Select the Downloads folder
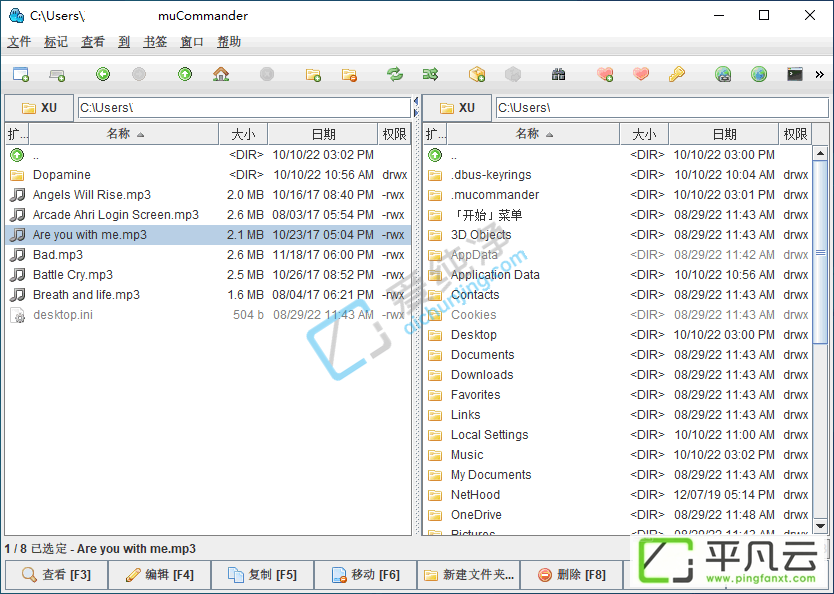This screenshot has height=594, width=834. click(x=618, y=375)
